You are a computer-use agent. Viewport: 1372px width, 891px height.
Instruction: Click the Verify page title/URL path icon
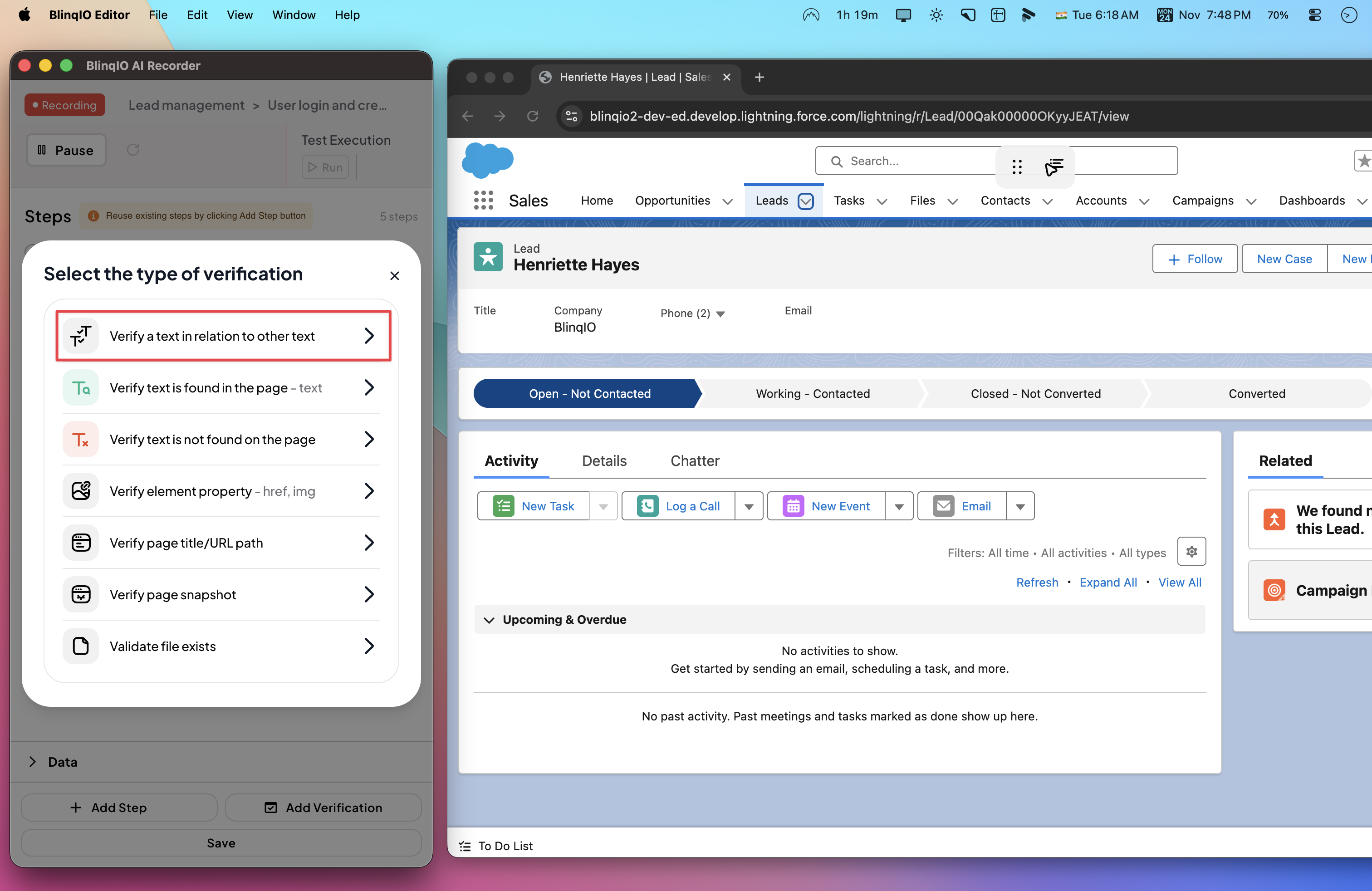pyautogui.click(x=81, y=543)
